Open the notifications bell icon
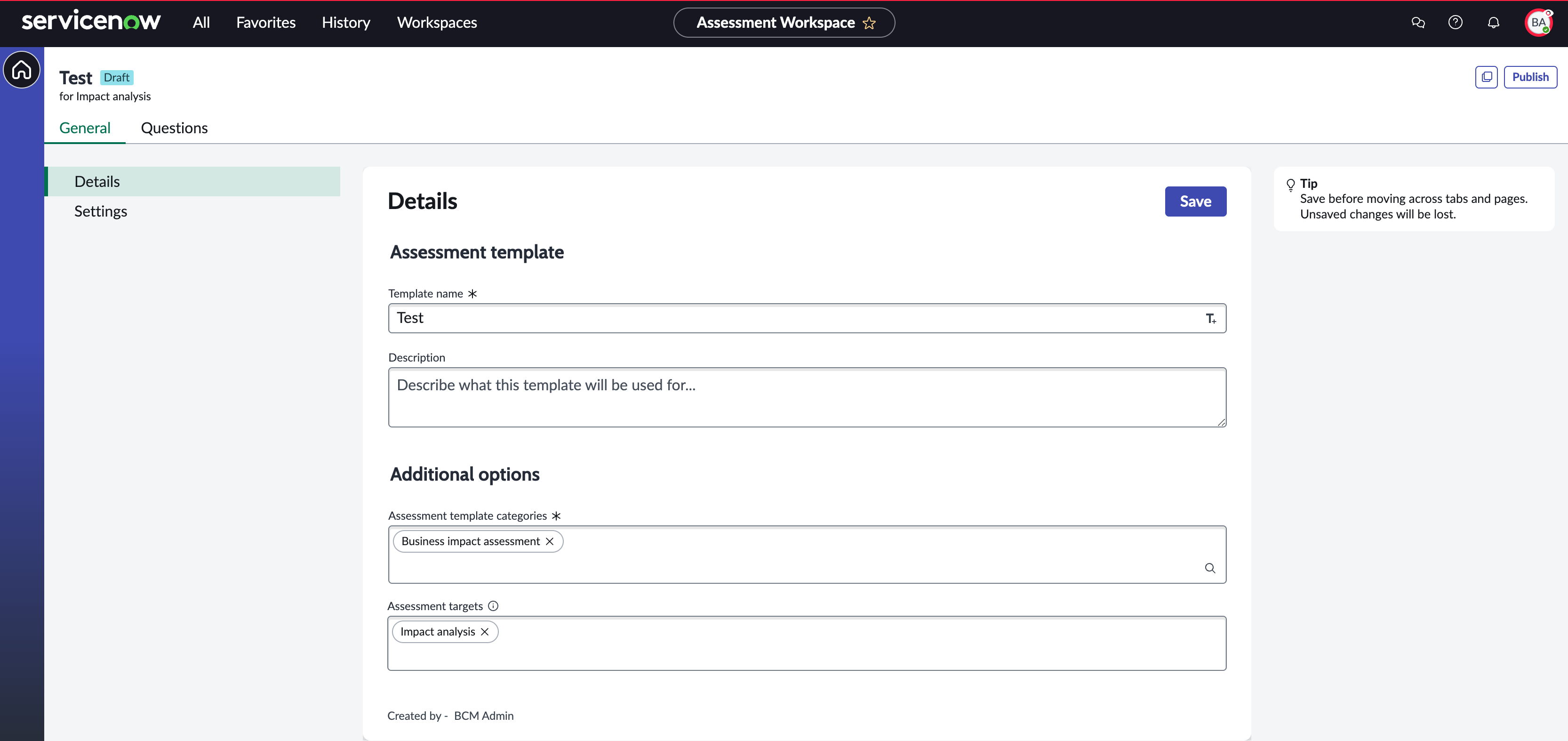This screenshot has width=1568, height=741. [1493, 23]
